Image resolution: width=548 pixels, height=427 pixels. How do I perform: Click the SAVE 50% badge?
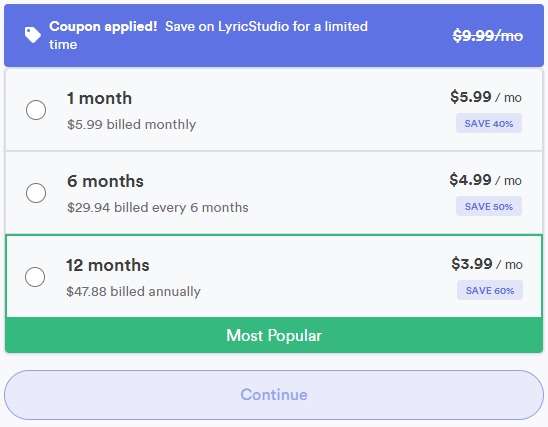tap(489, 206)
